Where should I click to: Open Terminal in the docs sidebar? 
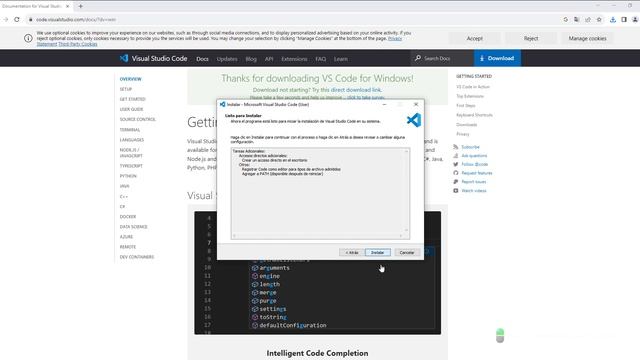pyautogui.click(x=130, y=130)
